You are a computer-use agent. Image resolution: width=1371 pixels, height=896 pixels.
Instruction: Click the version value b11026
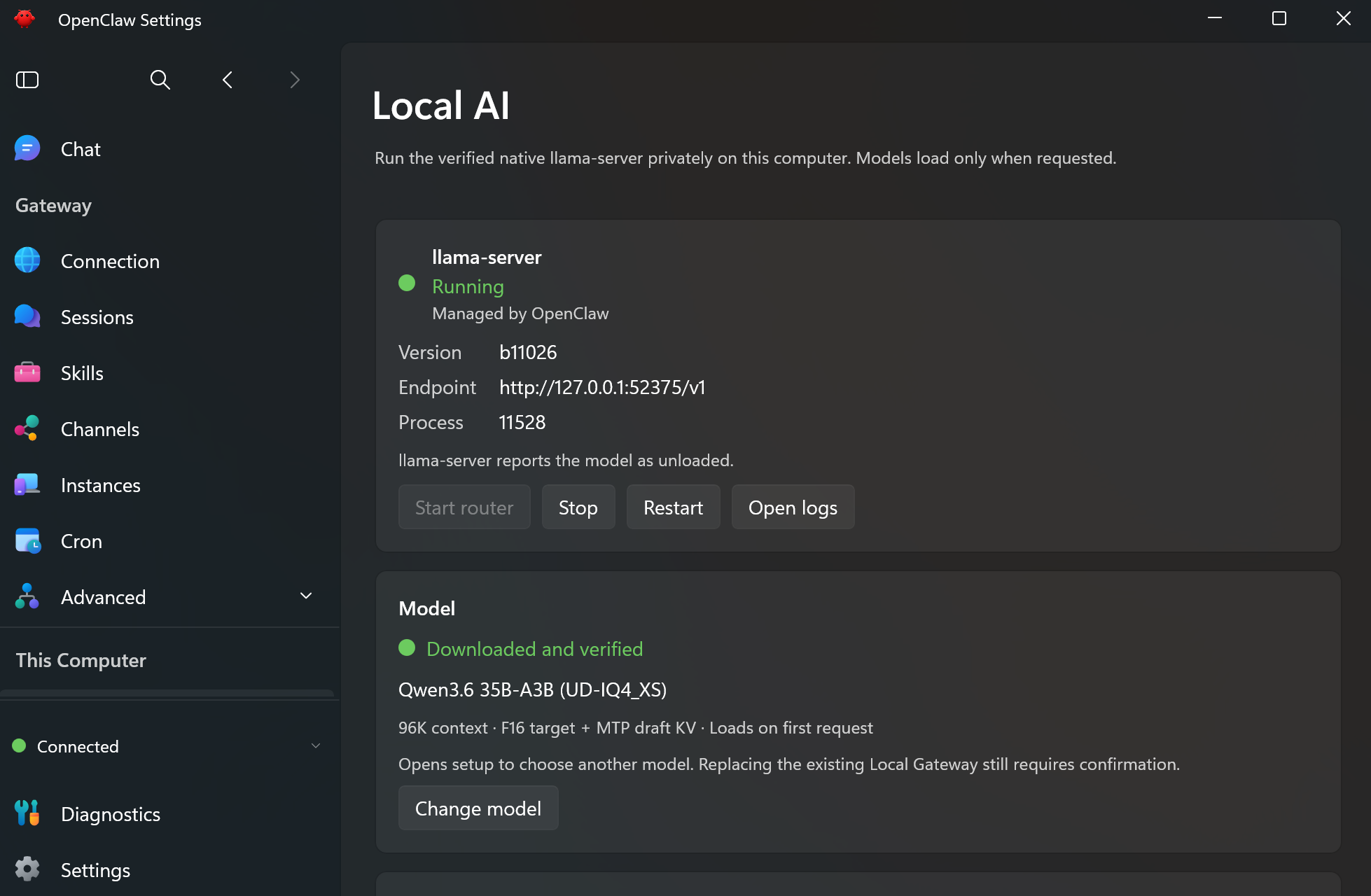528,352
